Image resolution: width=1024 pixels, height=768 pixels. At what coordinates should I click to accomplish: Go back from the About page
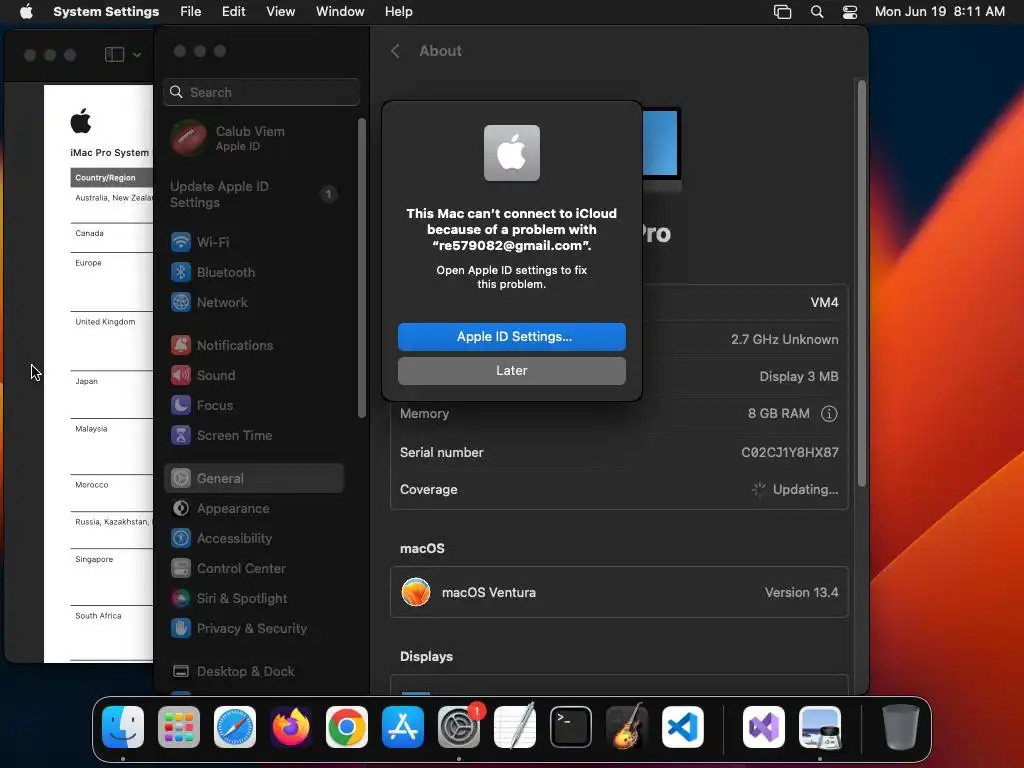[x=395, y=51]
